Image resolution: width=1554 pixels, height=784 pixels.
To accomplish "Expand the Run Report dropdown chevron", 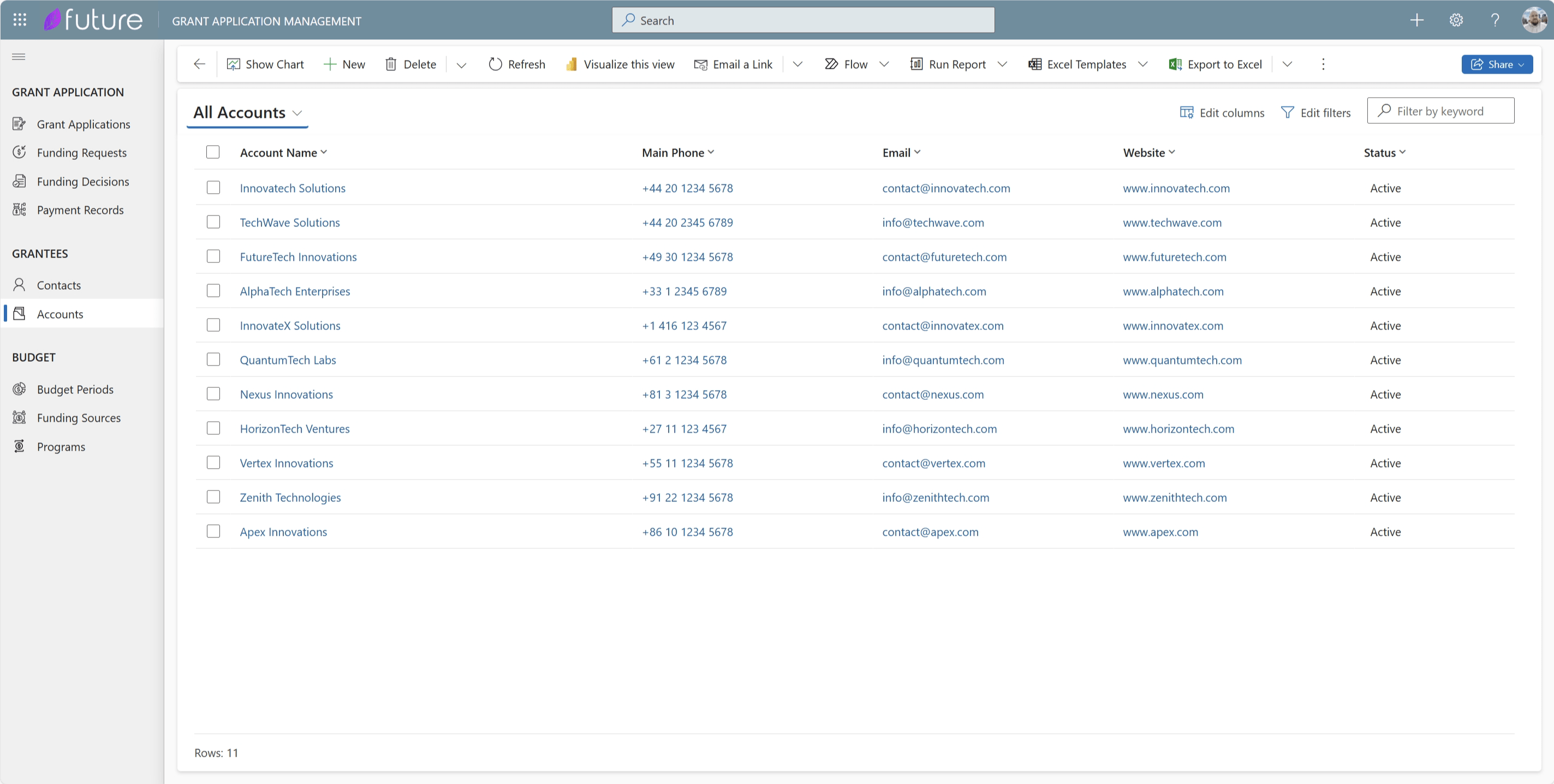I will (1003, 64).
